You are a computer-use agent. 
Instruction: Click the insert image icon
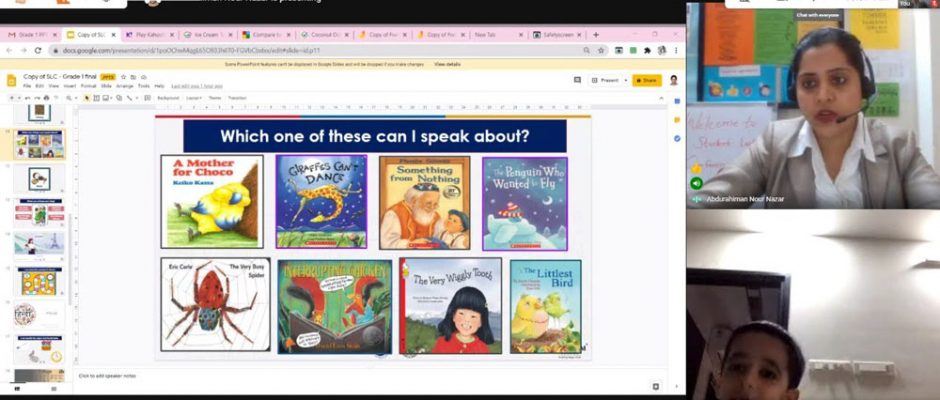106,98
